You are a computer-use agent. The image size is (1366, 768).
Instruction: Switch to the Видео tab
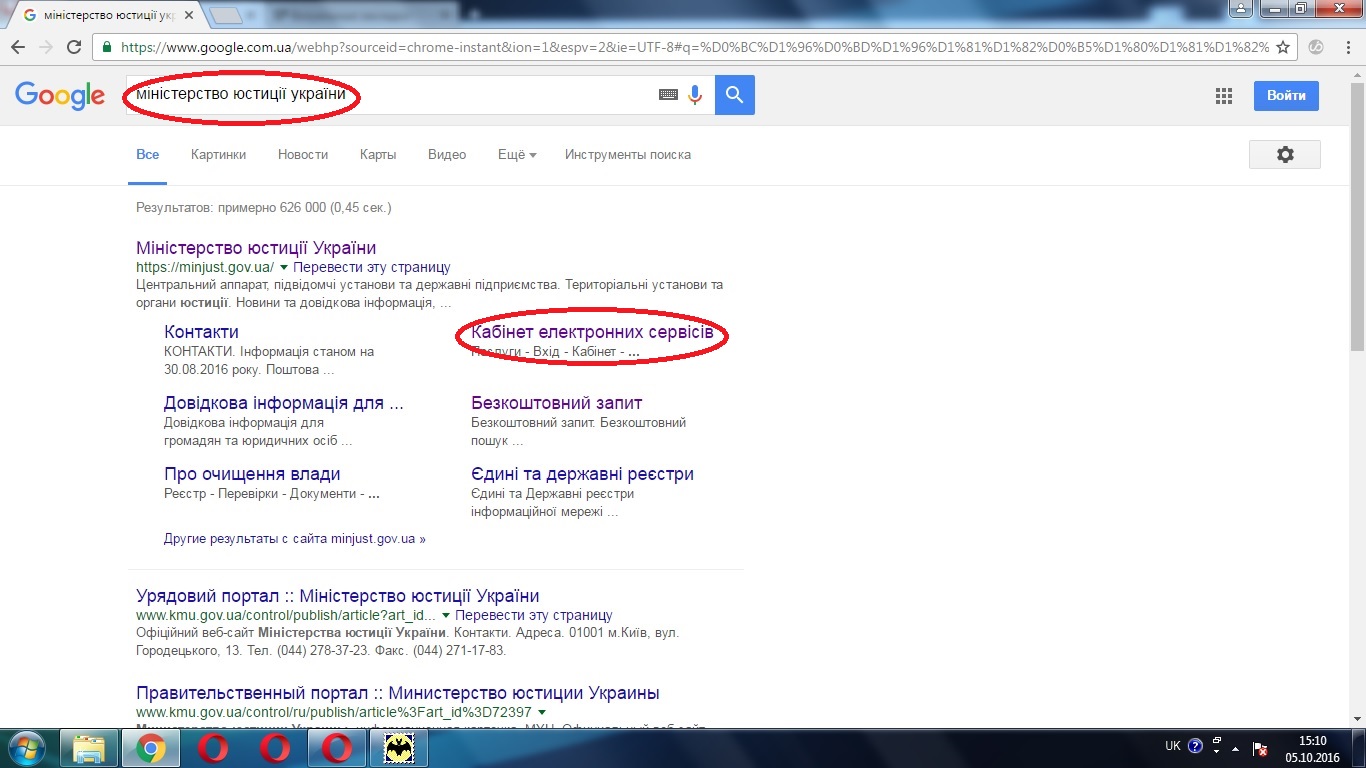[x=447, y=155]
